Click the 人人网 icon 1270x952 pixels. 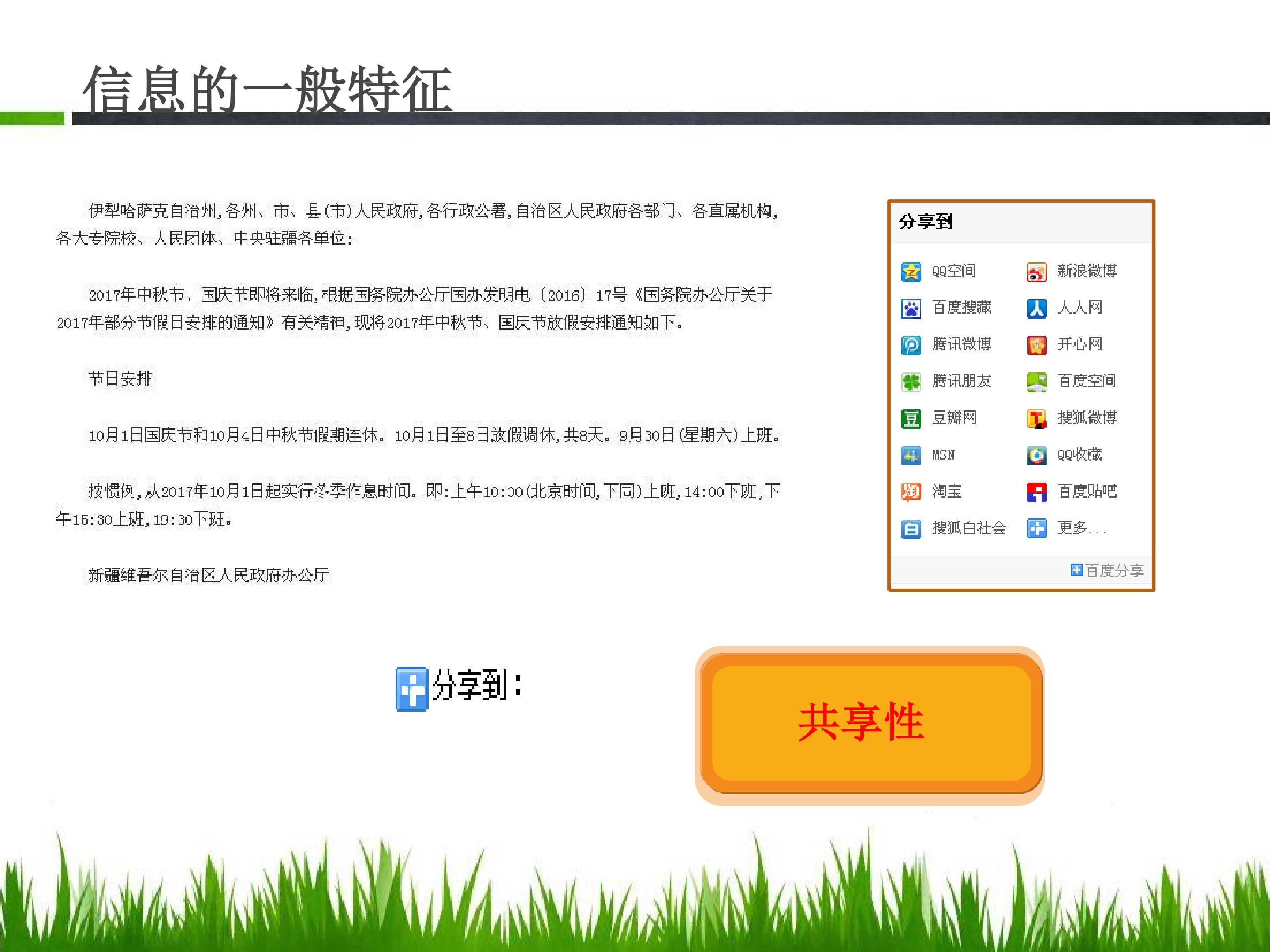[1036, 308]
